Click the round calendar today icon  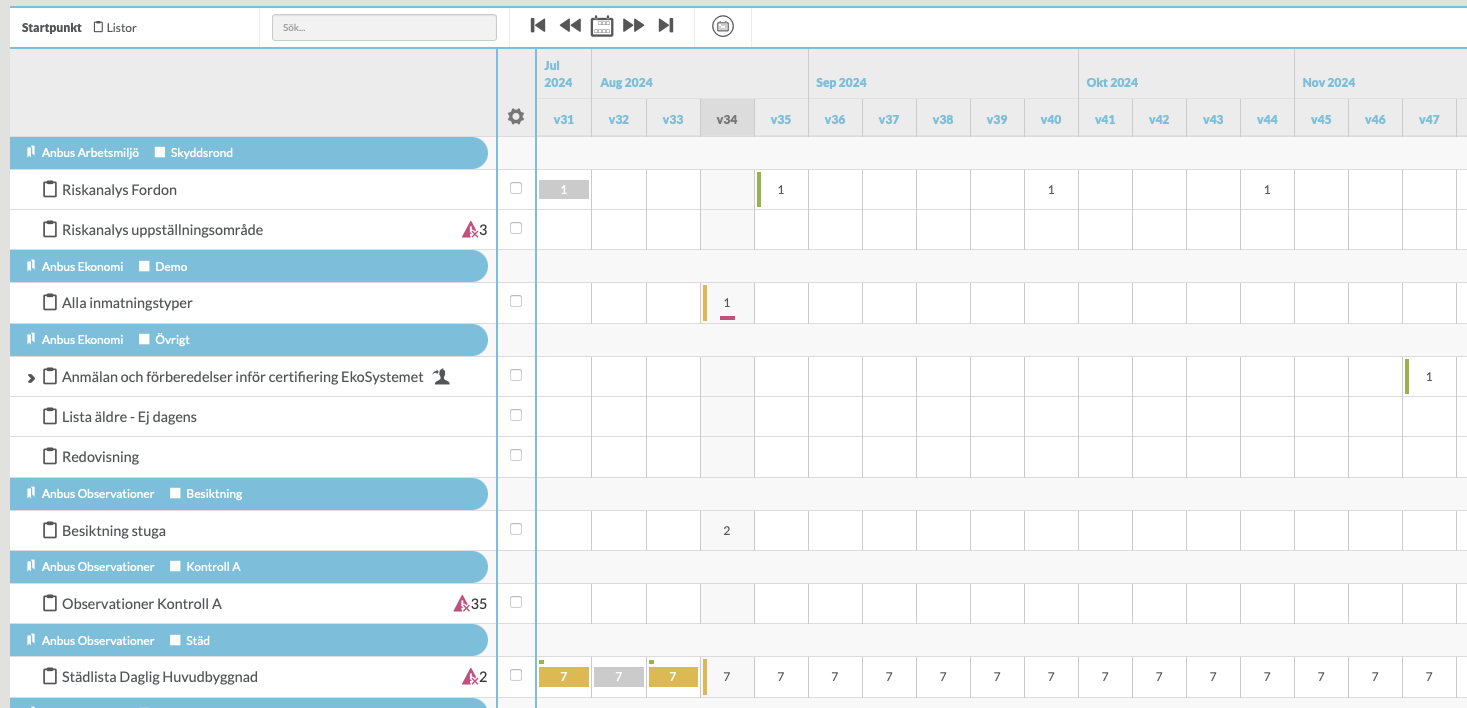[723, 27]
